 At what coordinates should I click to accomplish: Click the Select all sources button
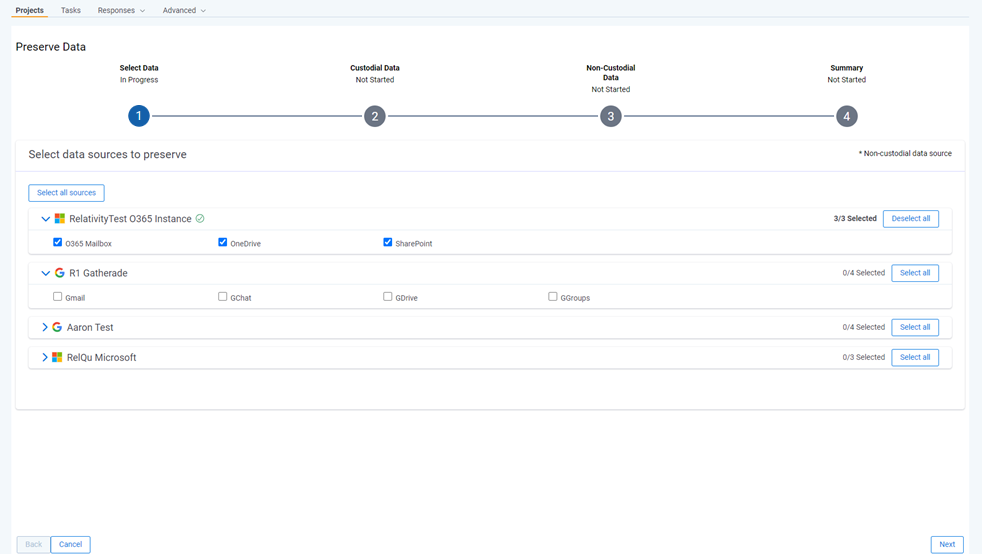coord(66,193)
